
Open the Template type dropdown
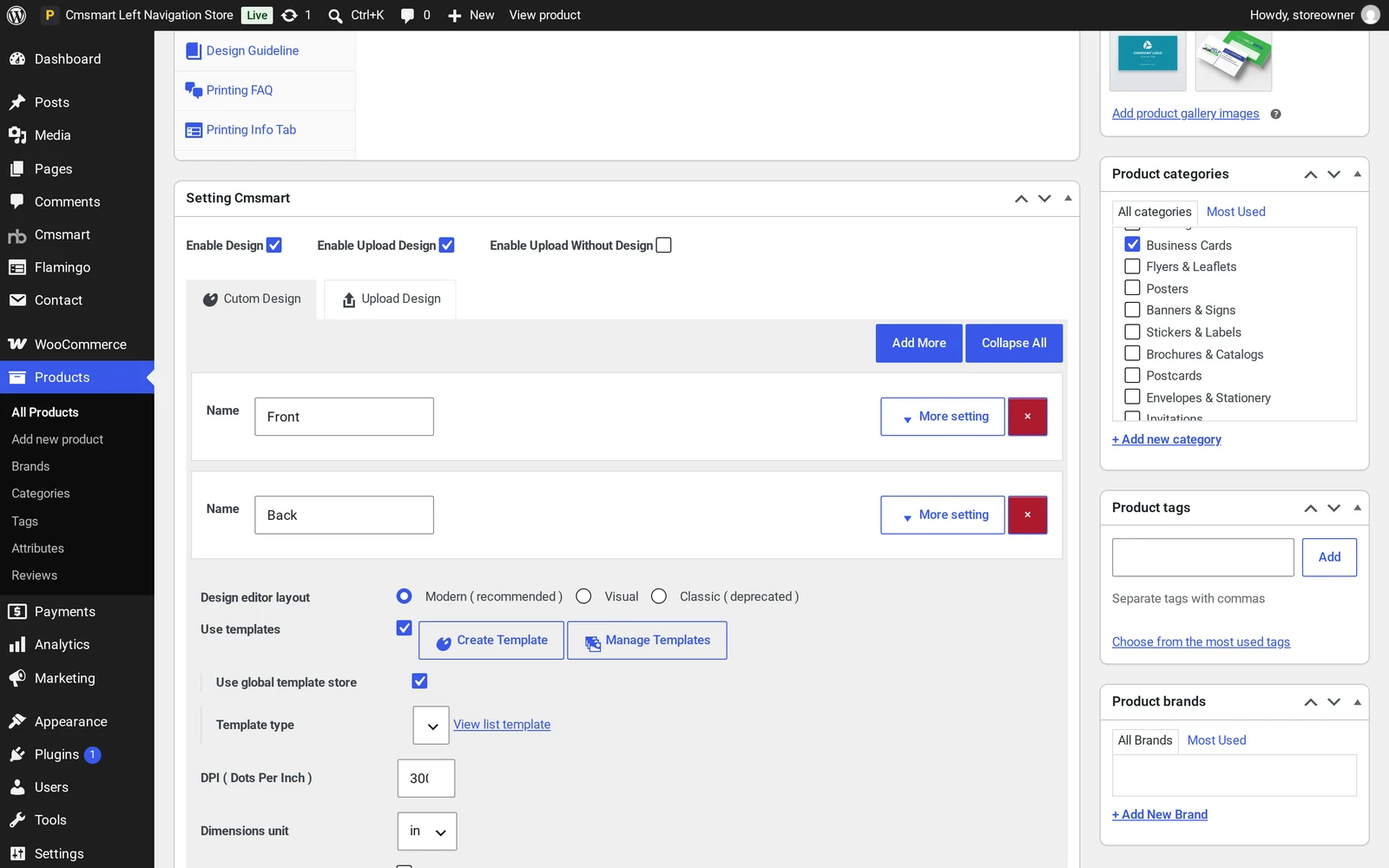(431, 726)
